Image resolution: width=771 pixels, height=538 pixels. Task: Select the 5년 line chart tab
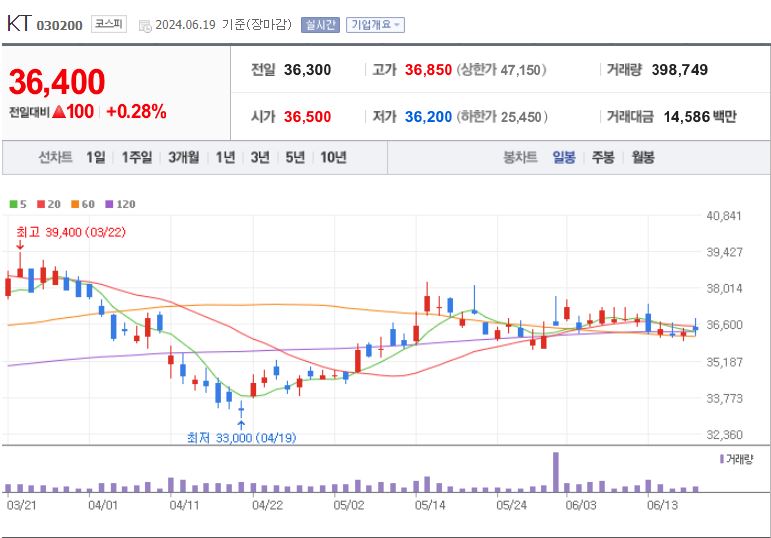295,157
